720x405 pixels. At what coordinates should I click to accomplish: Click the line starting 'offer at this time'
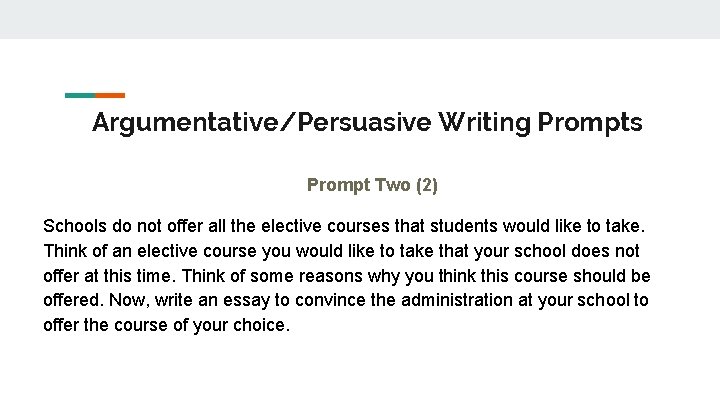coord(346,275)
